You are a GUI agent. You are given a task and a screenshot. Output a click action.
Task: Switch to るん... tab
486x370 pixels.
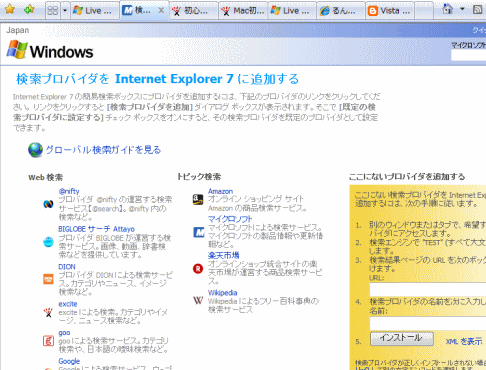(341, 11)
